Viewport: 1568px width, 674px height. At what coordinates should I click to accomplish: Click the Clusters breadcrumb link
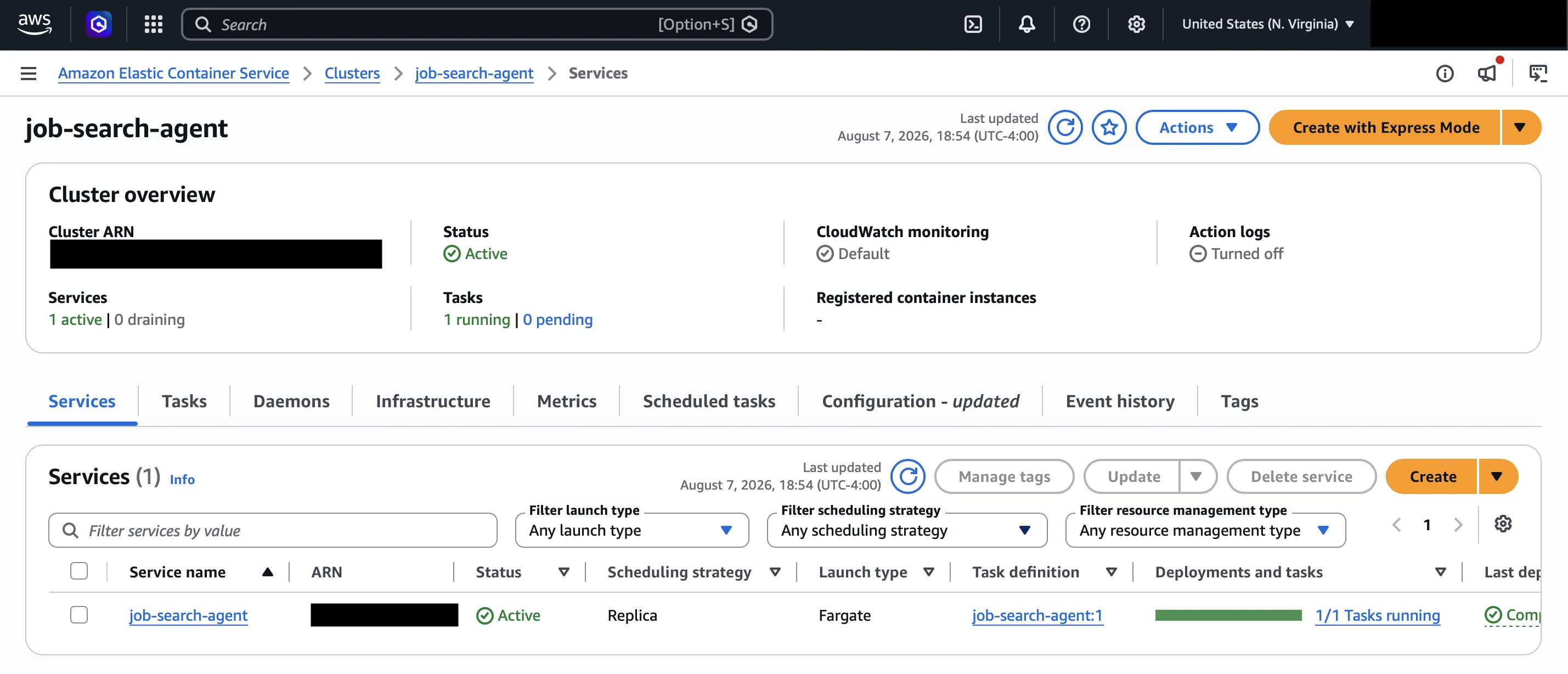pyautogui.click(x=352, y=73)
